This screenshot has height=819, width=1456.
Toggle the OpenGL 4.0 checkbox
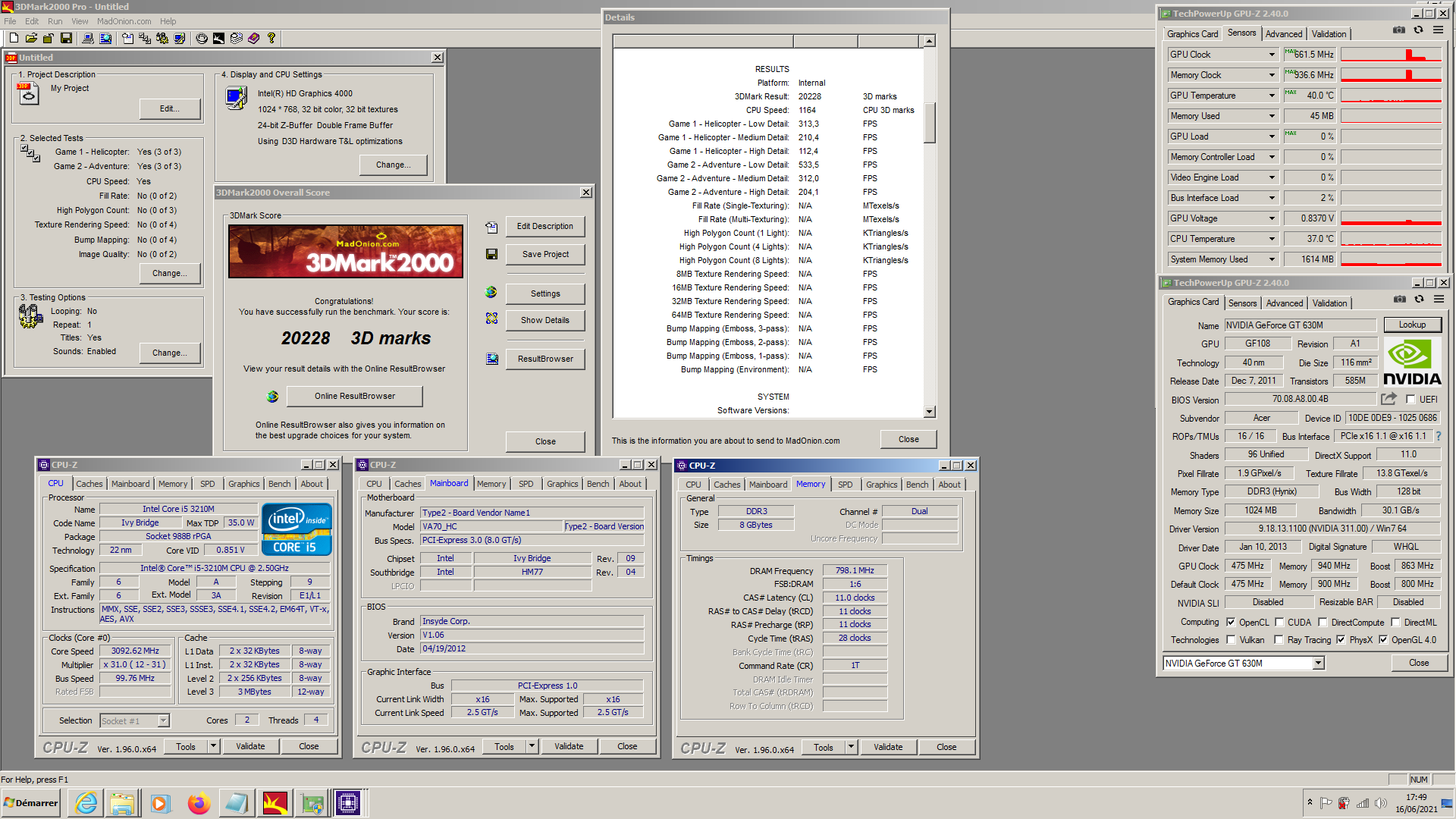point(1383,640)
